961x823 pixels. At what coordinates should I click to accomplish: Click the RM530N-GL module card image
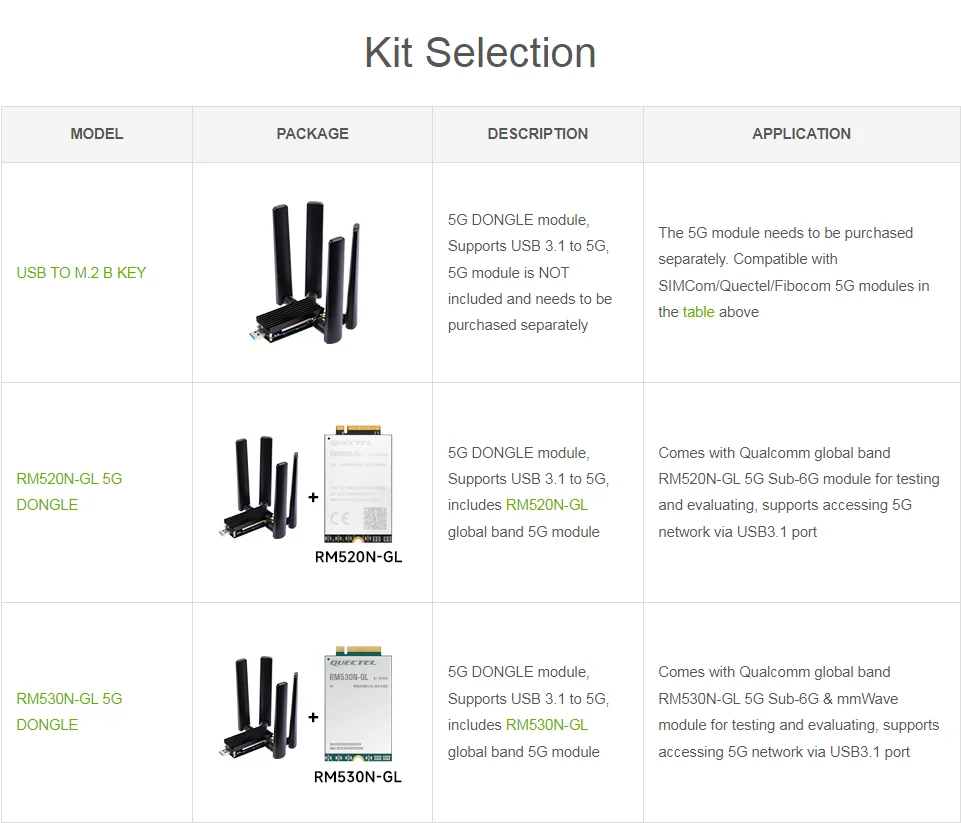(x=358, y=704)
